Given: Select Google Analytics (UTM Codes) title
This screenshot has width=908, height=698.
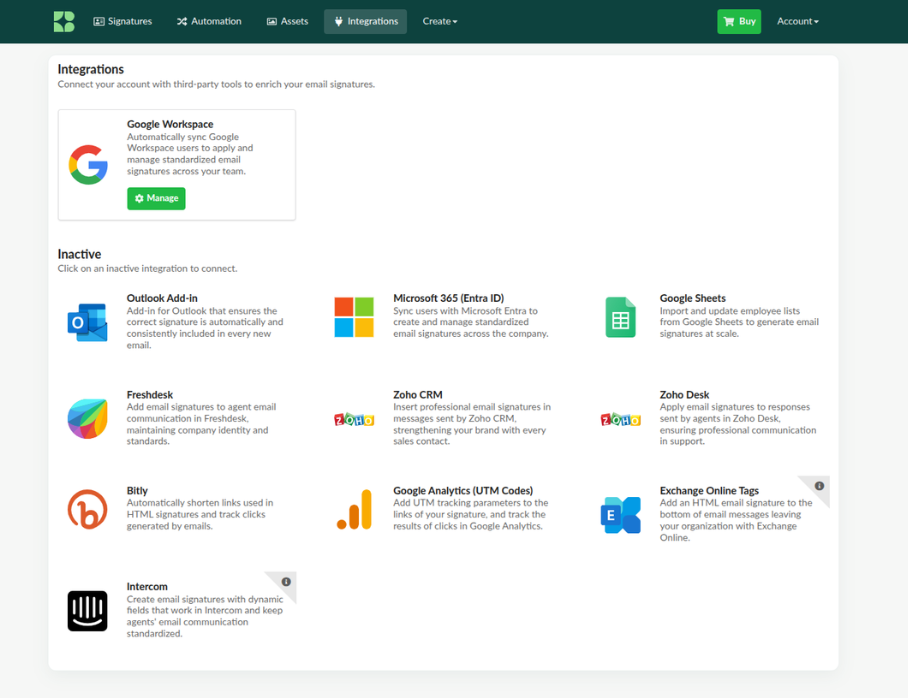Looking at the screenshot, I should click(x=463, y=491).
